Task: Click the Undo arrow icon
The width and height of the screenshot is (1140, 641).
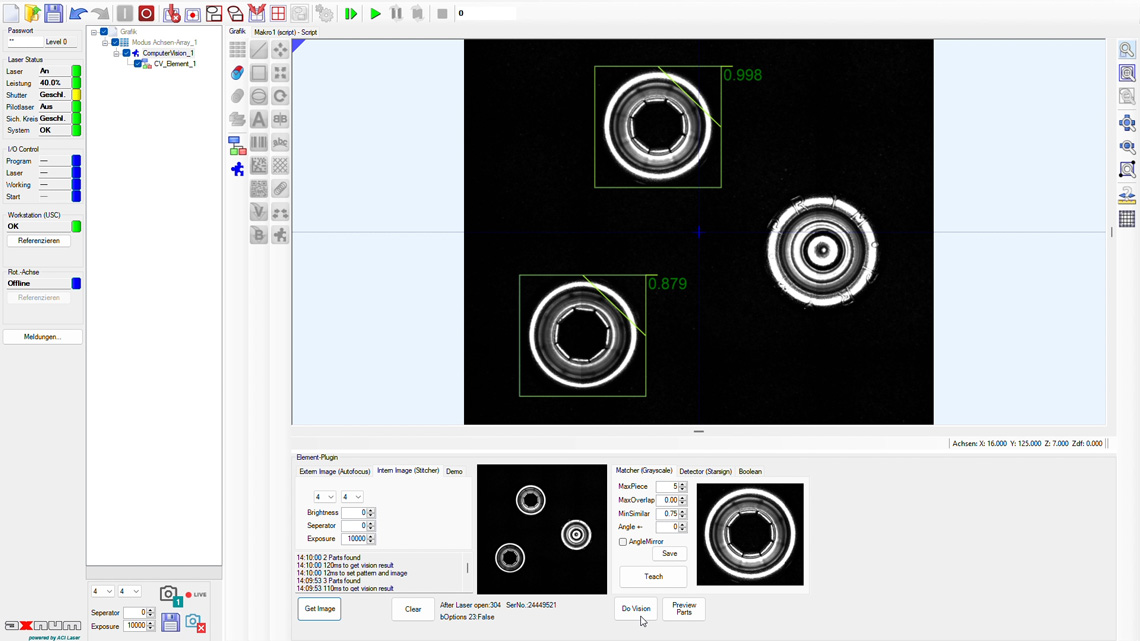Action: 78,14
